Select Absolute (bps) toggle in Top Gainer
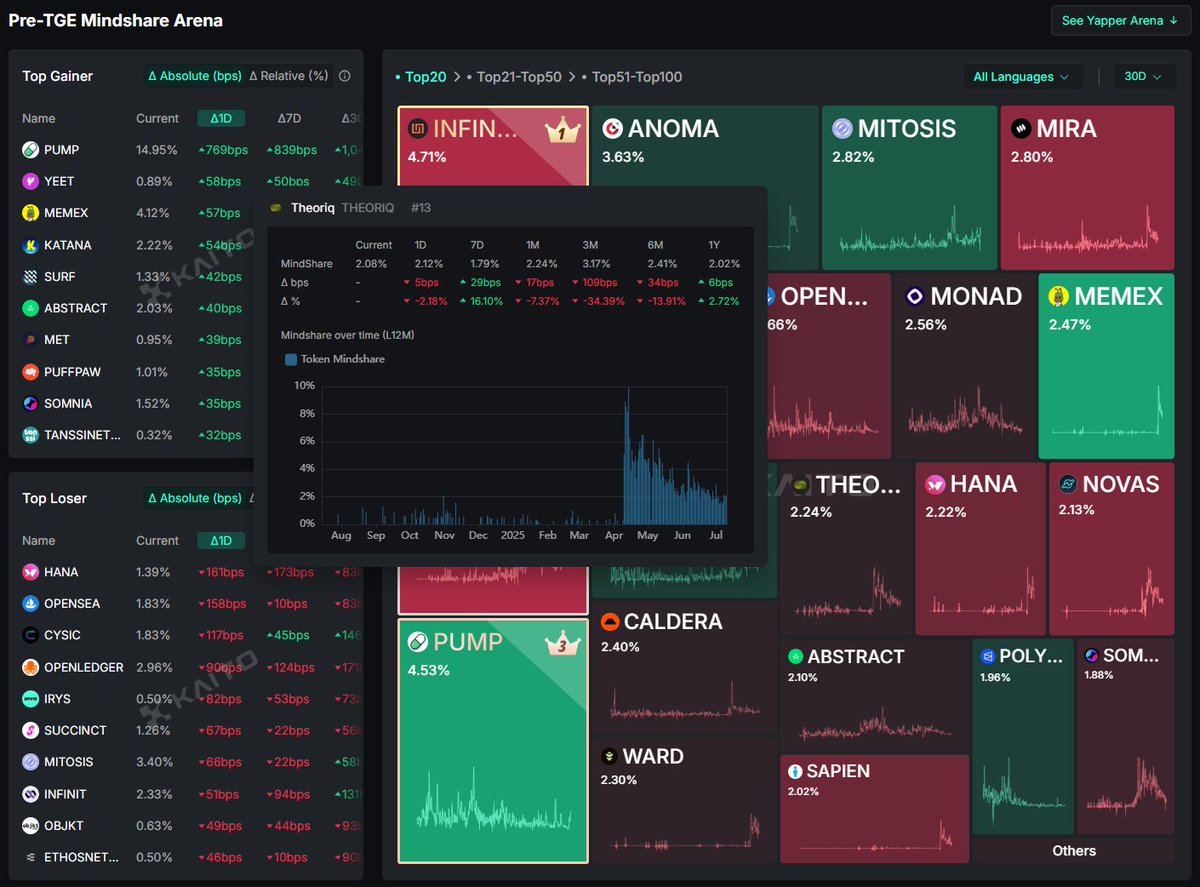The width and height of the screenshot is (1200, 887). [194, 76]
